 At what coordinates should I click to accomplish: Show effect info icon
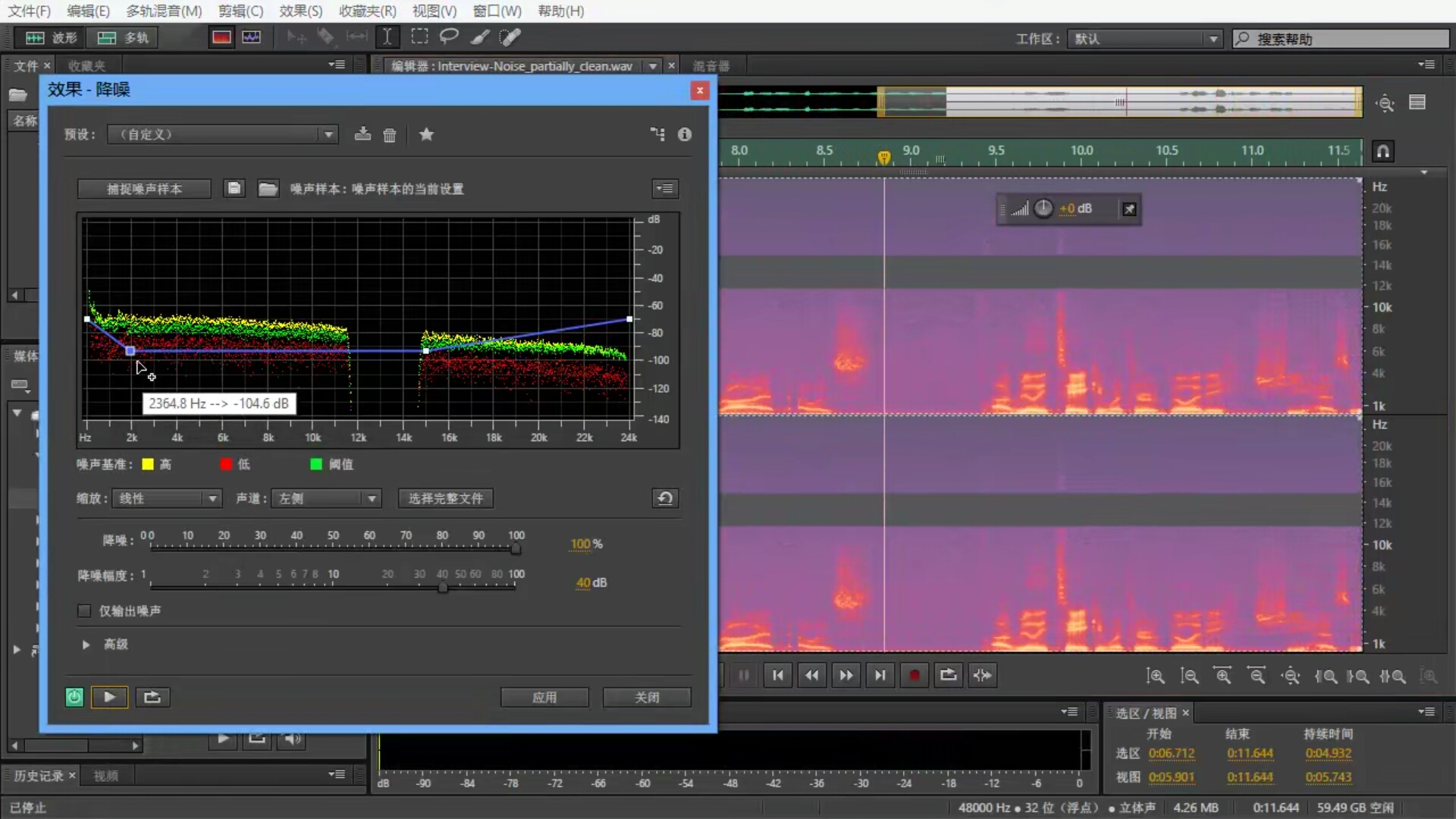click(x=685, y=134)
